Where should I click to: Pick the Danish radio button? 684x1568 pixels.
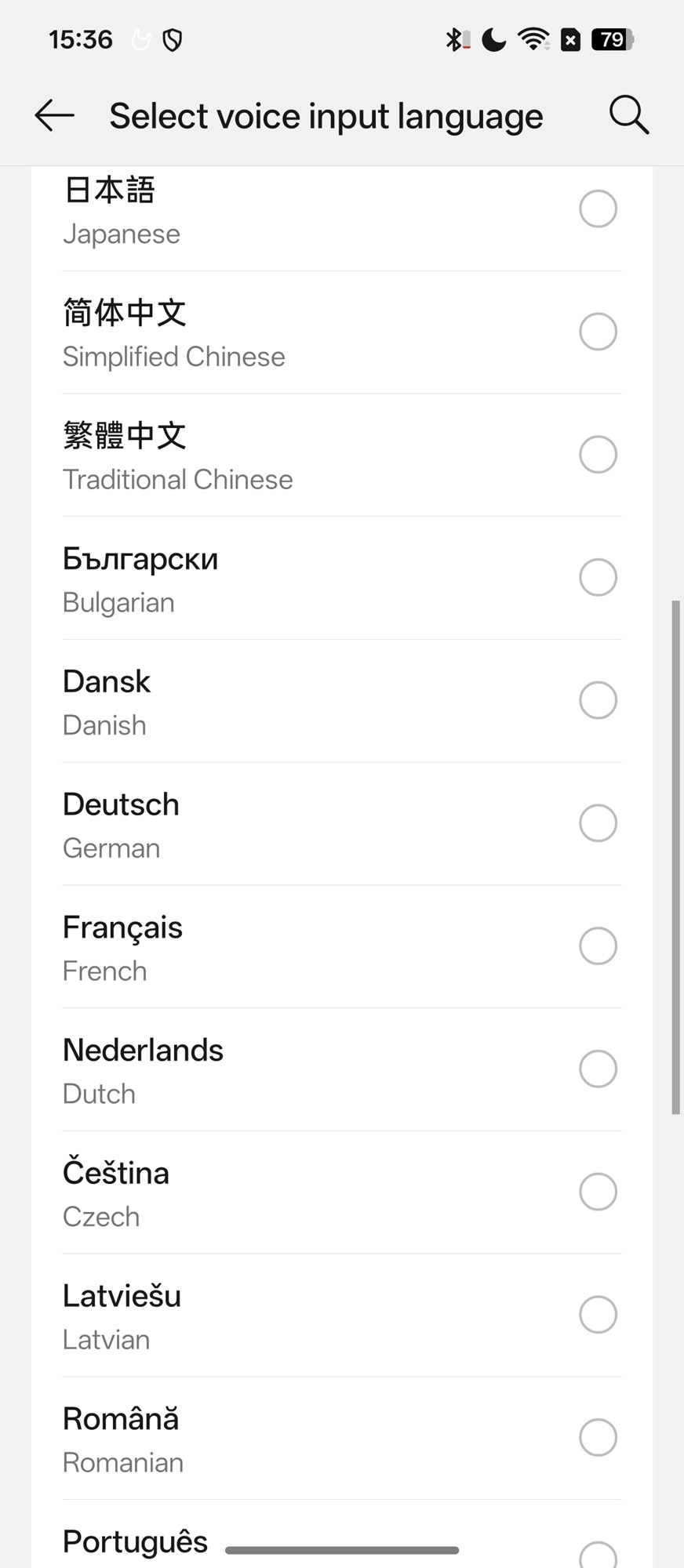click(x=598, y=700)
